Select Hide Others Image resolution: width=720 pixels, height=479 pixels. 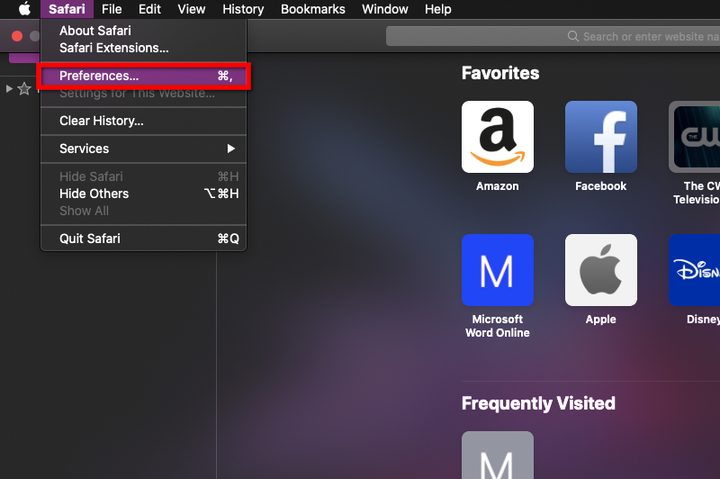point(144,193)
